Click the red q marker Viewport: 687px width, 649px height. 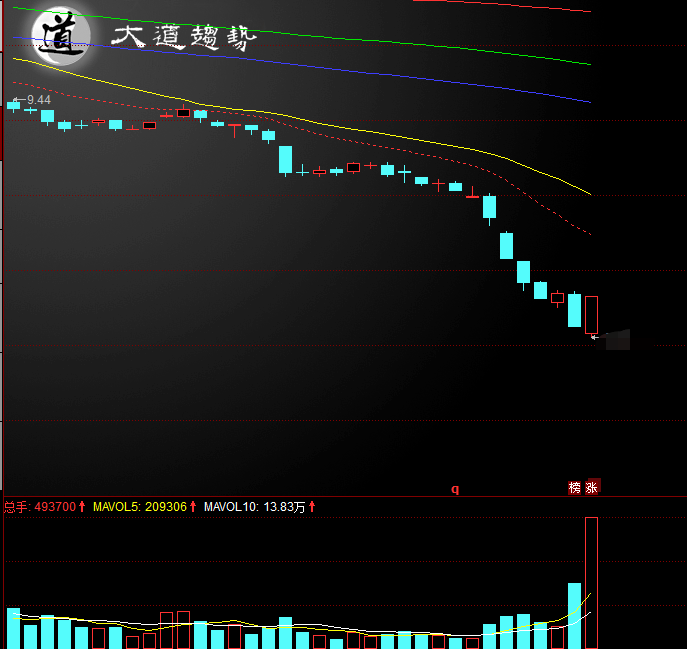pyautogui.click(x=455, y=489)
